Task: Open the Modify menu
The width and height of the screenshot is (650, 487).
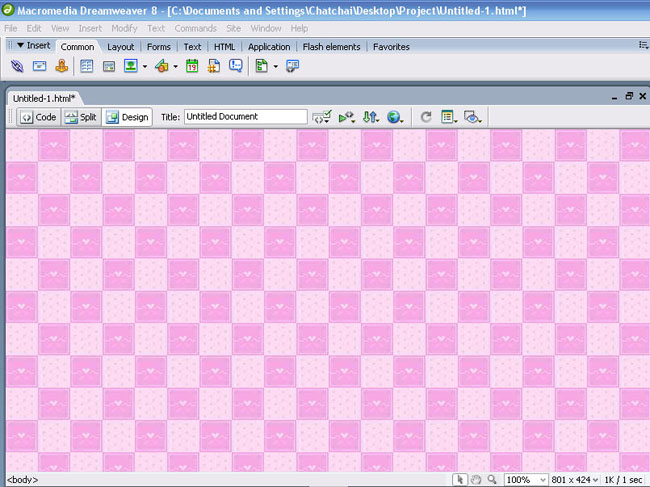Action: tap(124, 28)
